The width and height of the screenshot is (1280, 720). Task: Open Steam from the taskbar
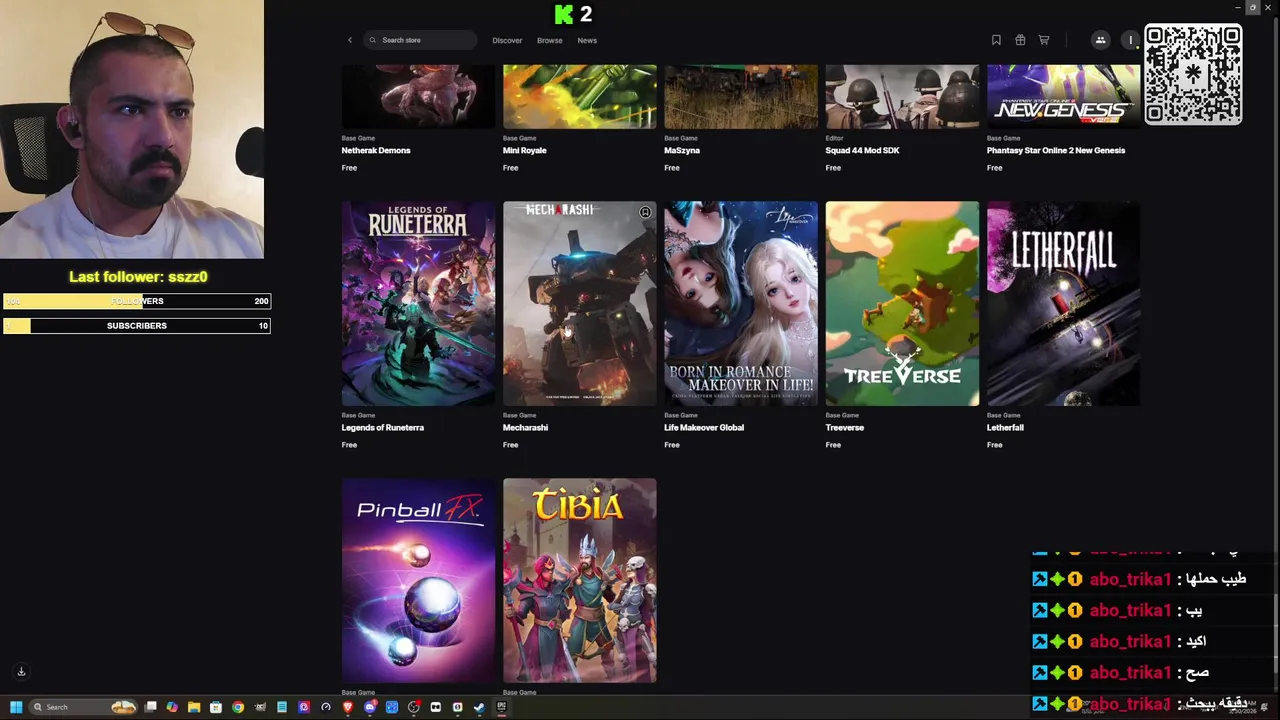tap(479, 707)
